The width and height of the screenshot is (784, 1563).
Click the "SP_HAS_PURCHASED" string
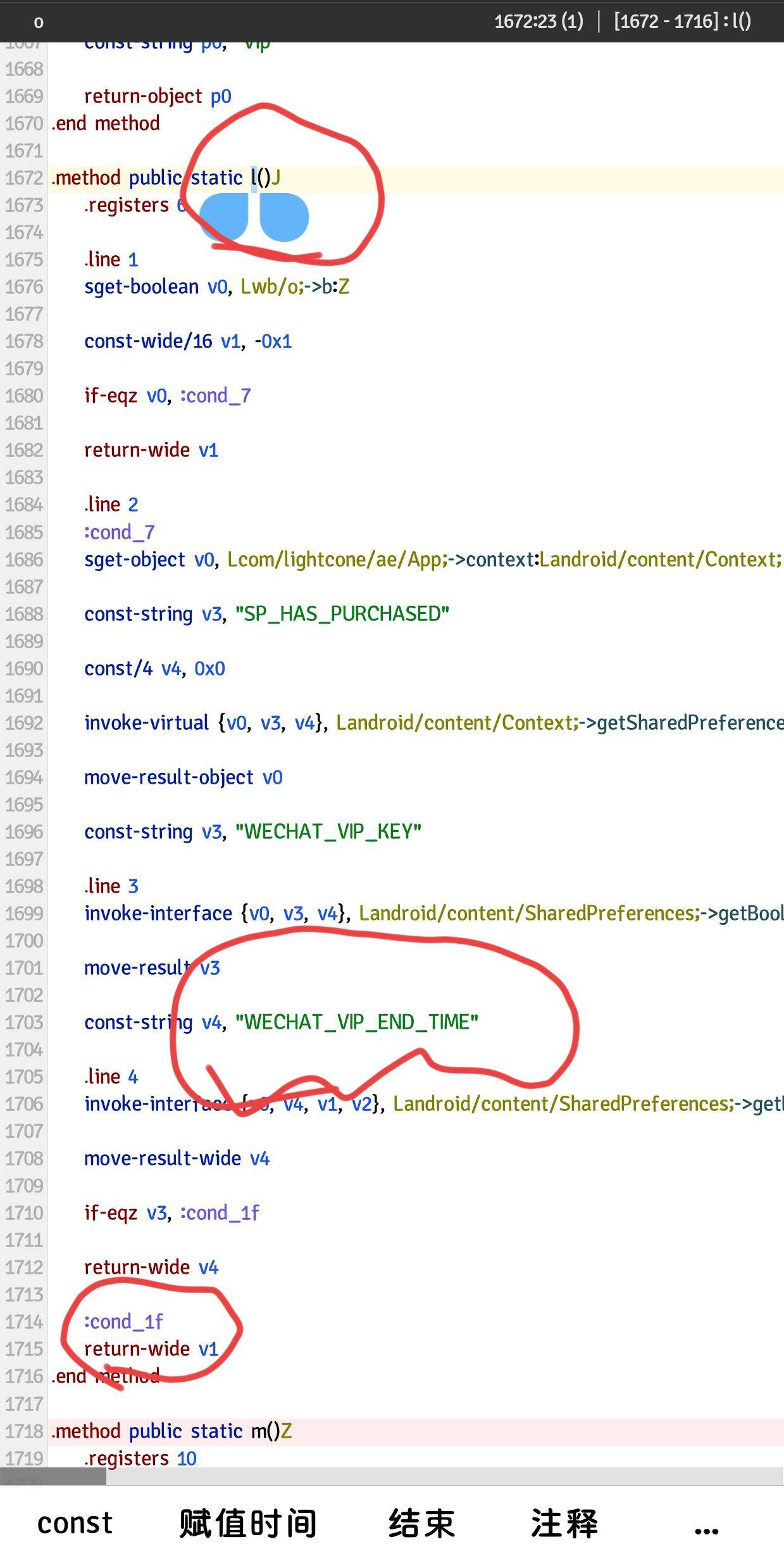pyautogui.click(x=342, y=613)
